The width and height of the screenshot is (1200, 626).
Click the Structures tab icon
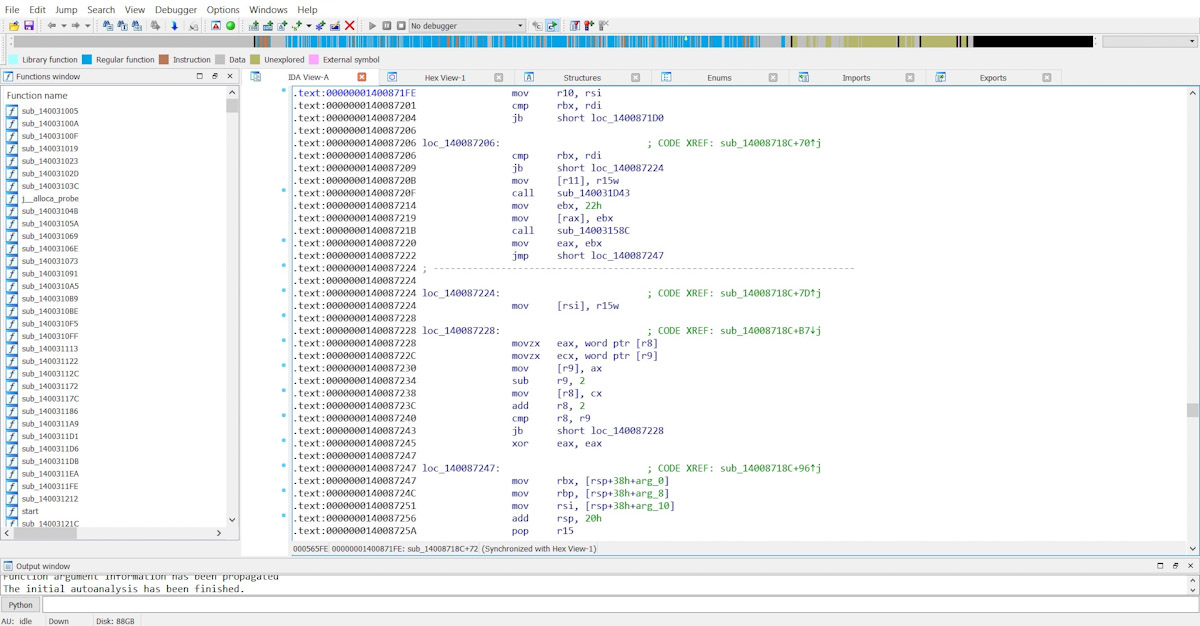pyautogui.click(x=529, y=77)
